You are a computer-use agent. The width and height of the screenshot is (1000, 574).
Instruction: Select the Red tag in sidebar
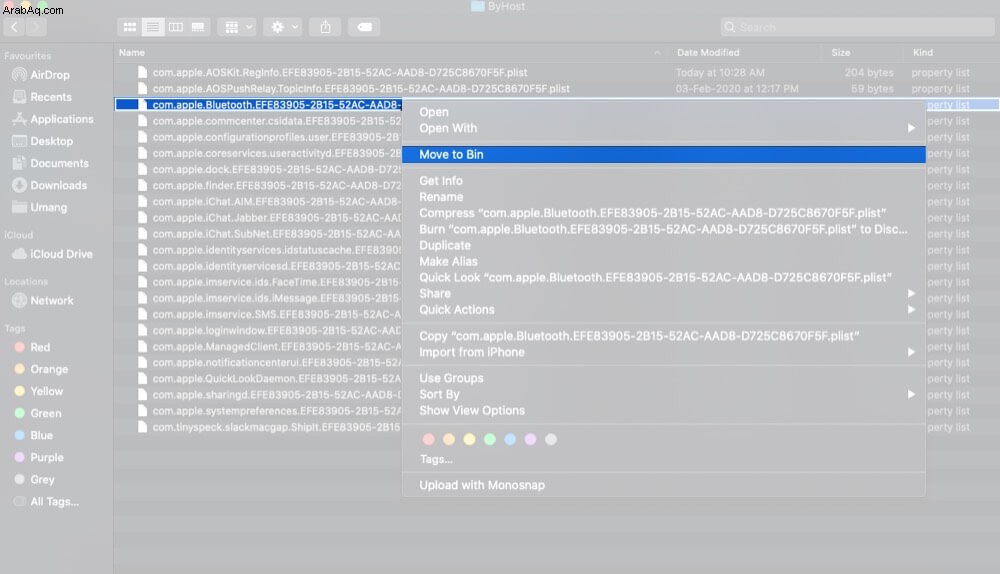[x=32, y=348]
